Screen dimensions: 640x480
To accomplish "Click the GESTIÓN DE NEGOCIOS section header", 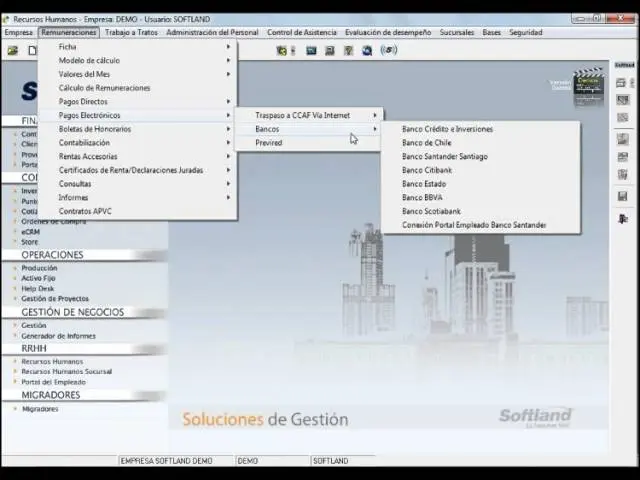I will pyautogui.click(x=73, y=312).
